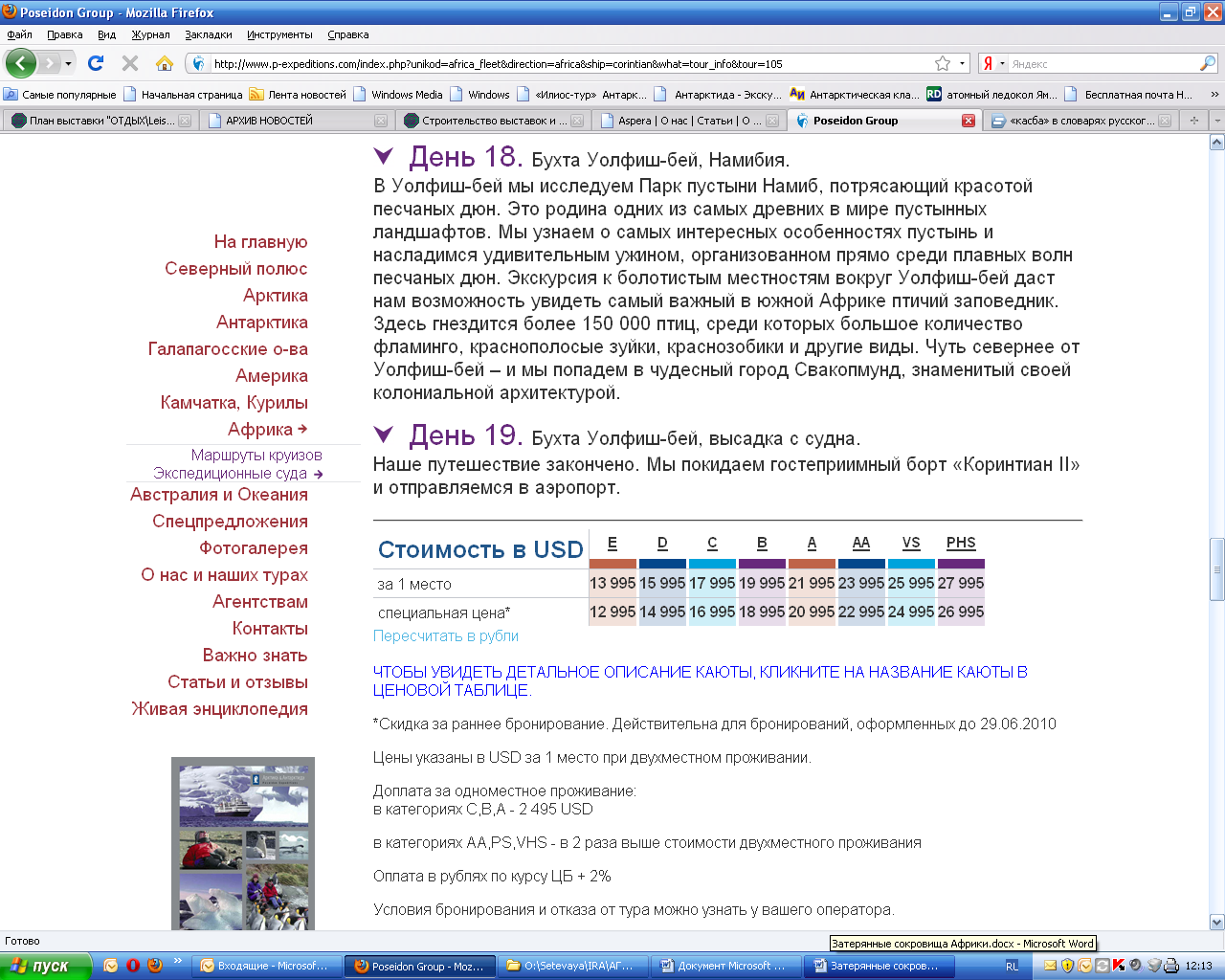Open the Живая энциклопедия link
The image size is (1225, 980).
[x=220, y=709]
